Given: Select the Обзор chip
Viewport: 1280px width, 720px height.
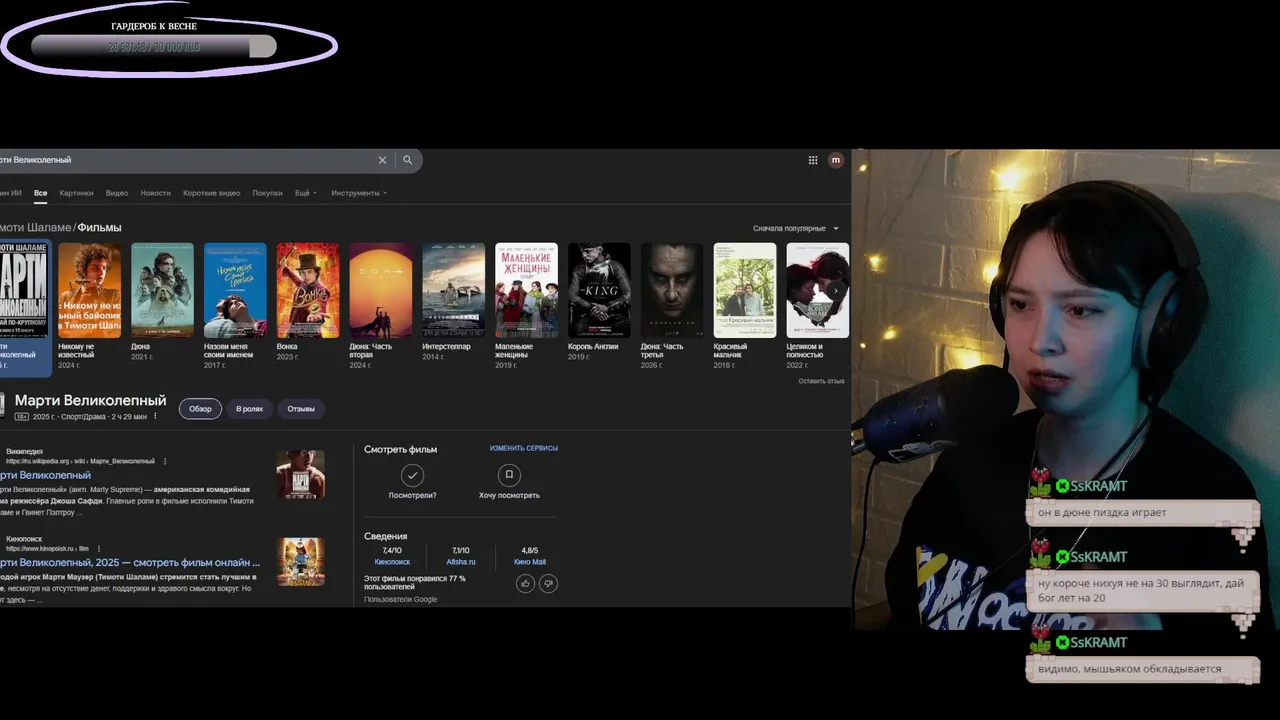Looking at the screenshot, I should click(200, 409).
